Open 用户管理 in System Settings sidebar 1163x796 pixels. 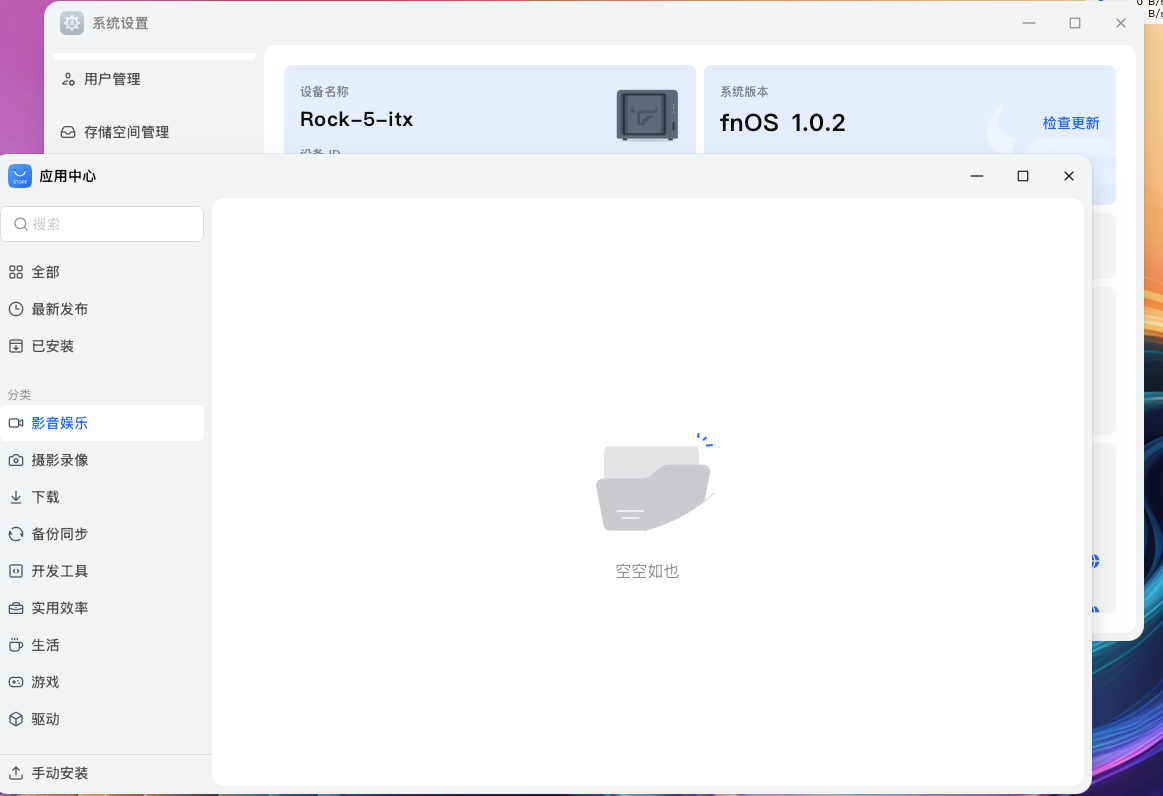(x=154, y=79)
